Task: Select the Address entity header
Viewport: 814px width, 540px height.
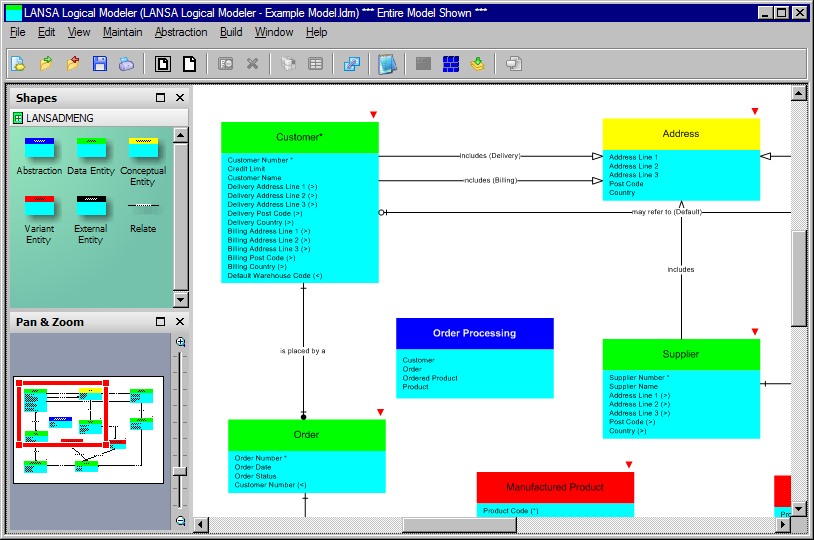Action: tap(681, 134)
